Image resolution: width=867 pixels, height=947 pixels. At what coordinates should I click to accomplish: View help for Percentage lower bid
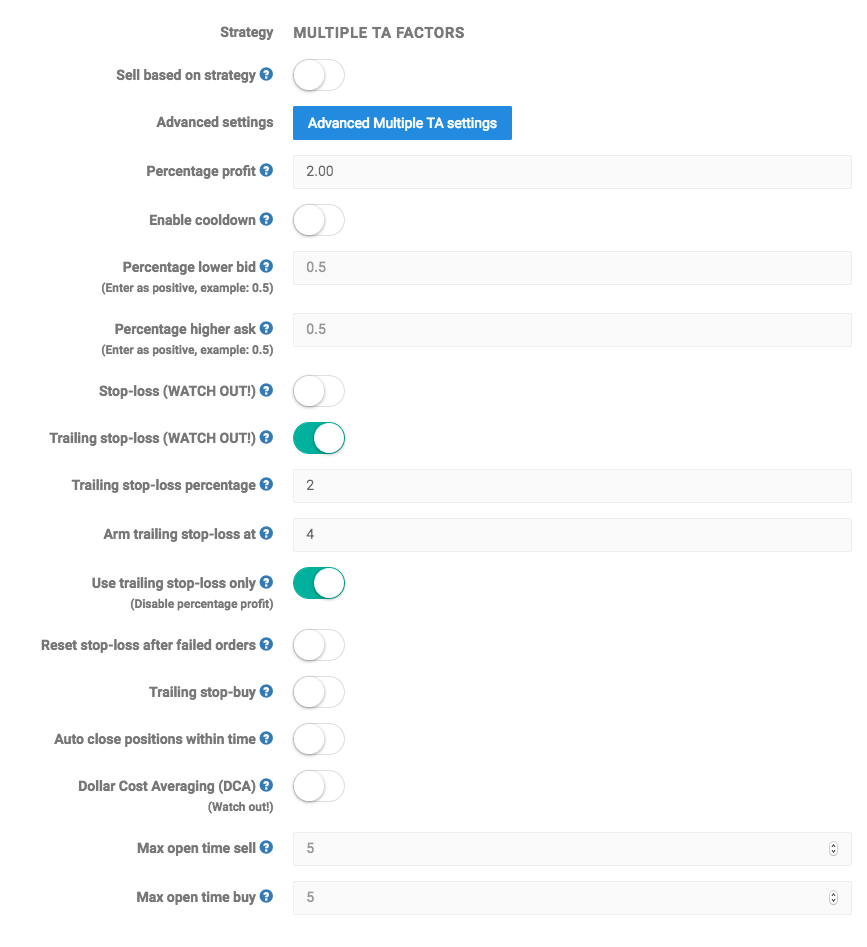click(266, 266)
